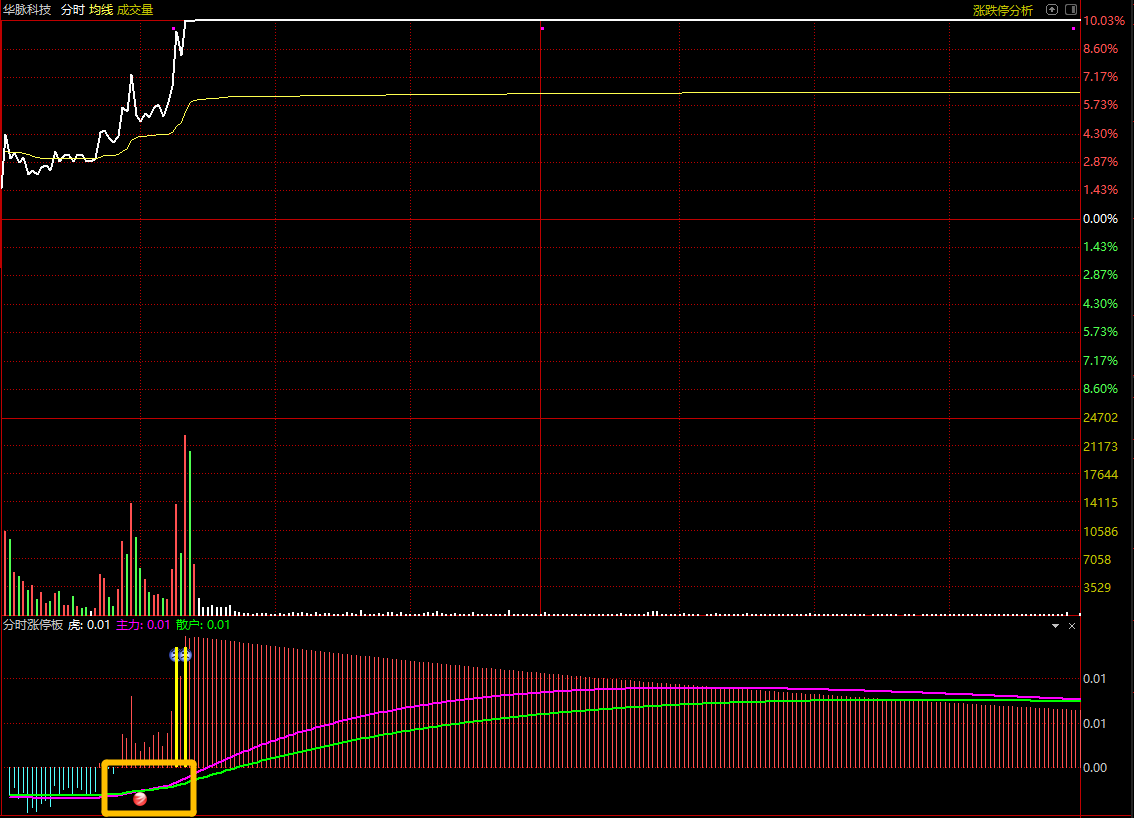Click the 10.03% top price scale label
Image resolution: width=1134 pixels, height=818 pixels.
(x=1103, y=20)
